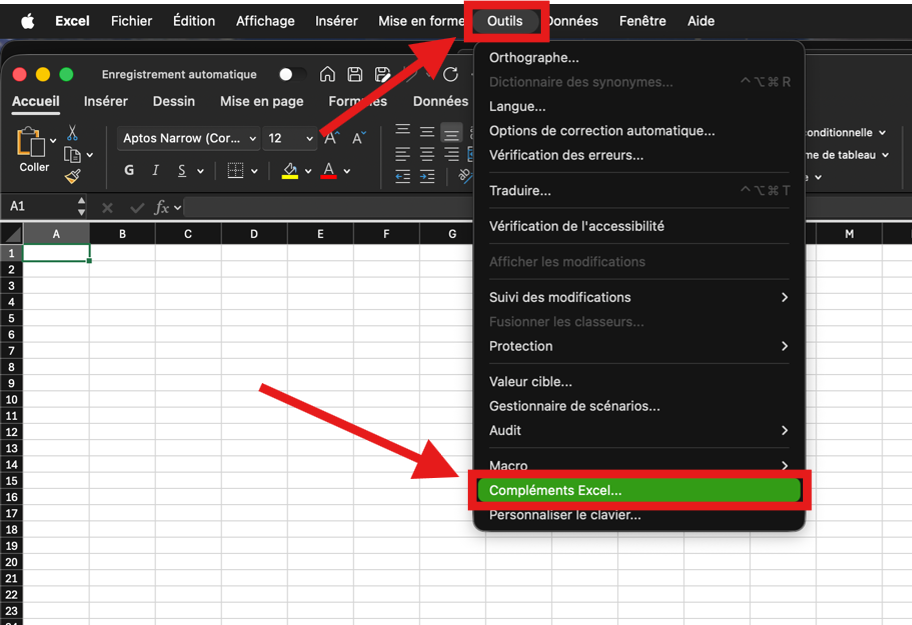This screenshot has height=625, width=912.
Task: Open the borders dropdown arrow
Action: [254, 171]
